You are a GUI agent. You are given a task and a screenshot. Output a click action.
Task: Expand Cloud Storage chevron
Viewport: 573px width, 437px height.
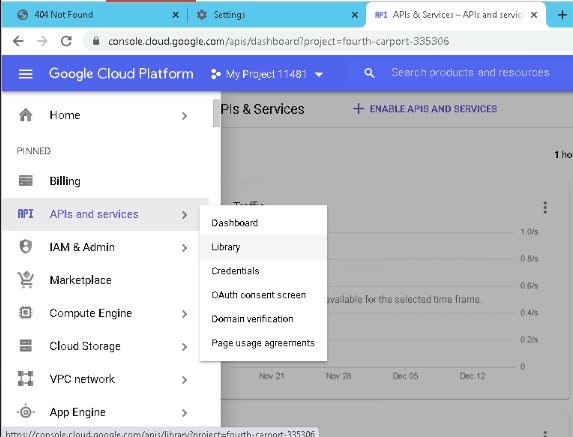pos(185,347)
